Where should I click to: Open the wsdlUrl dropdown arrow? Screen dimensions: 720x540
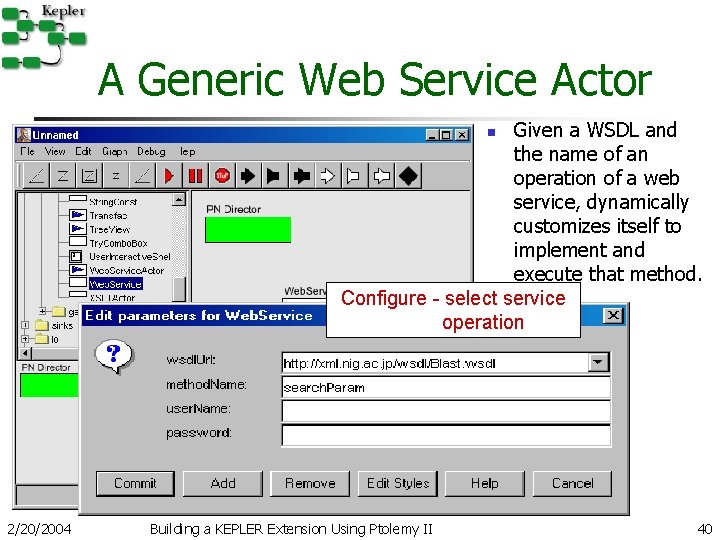(x=598, y=362)
